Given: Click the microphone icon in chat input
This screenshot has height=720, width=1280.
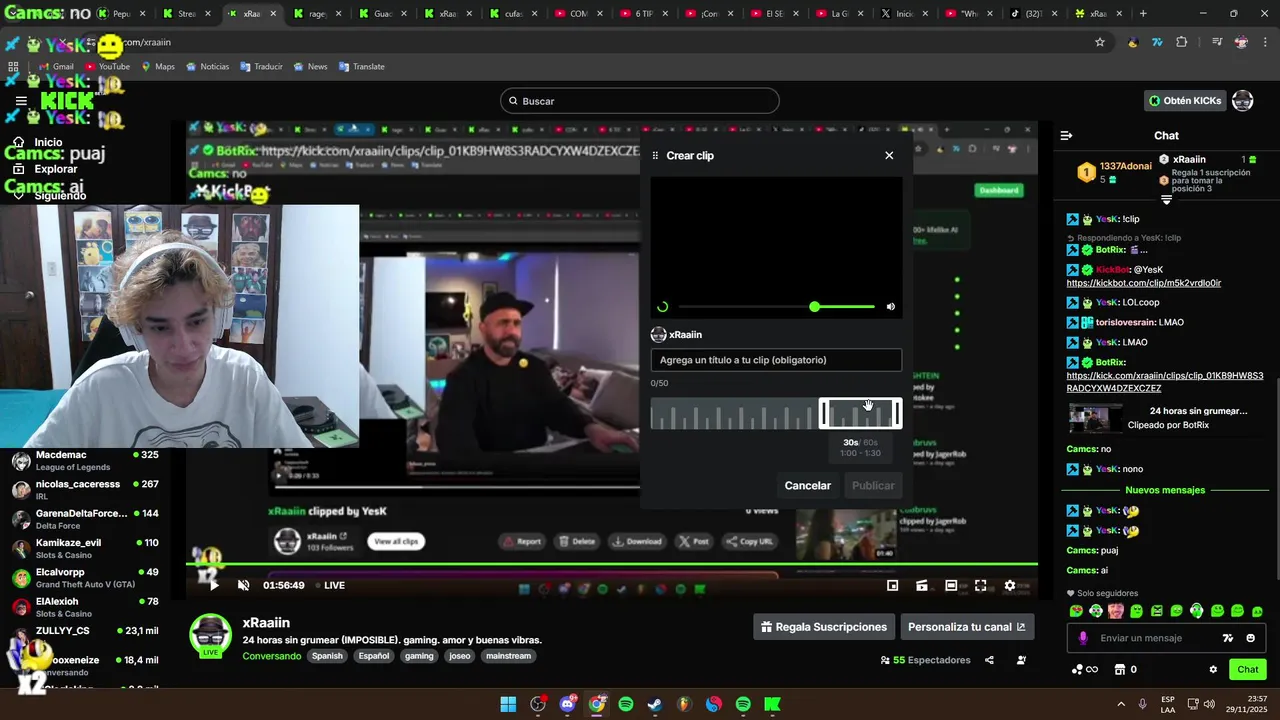Looking at the screenshot, I should coord(1083,638).
